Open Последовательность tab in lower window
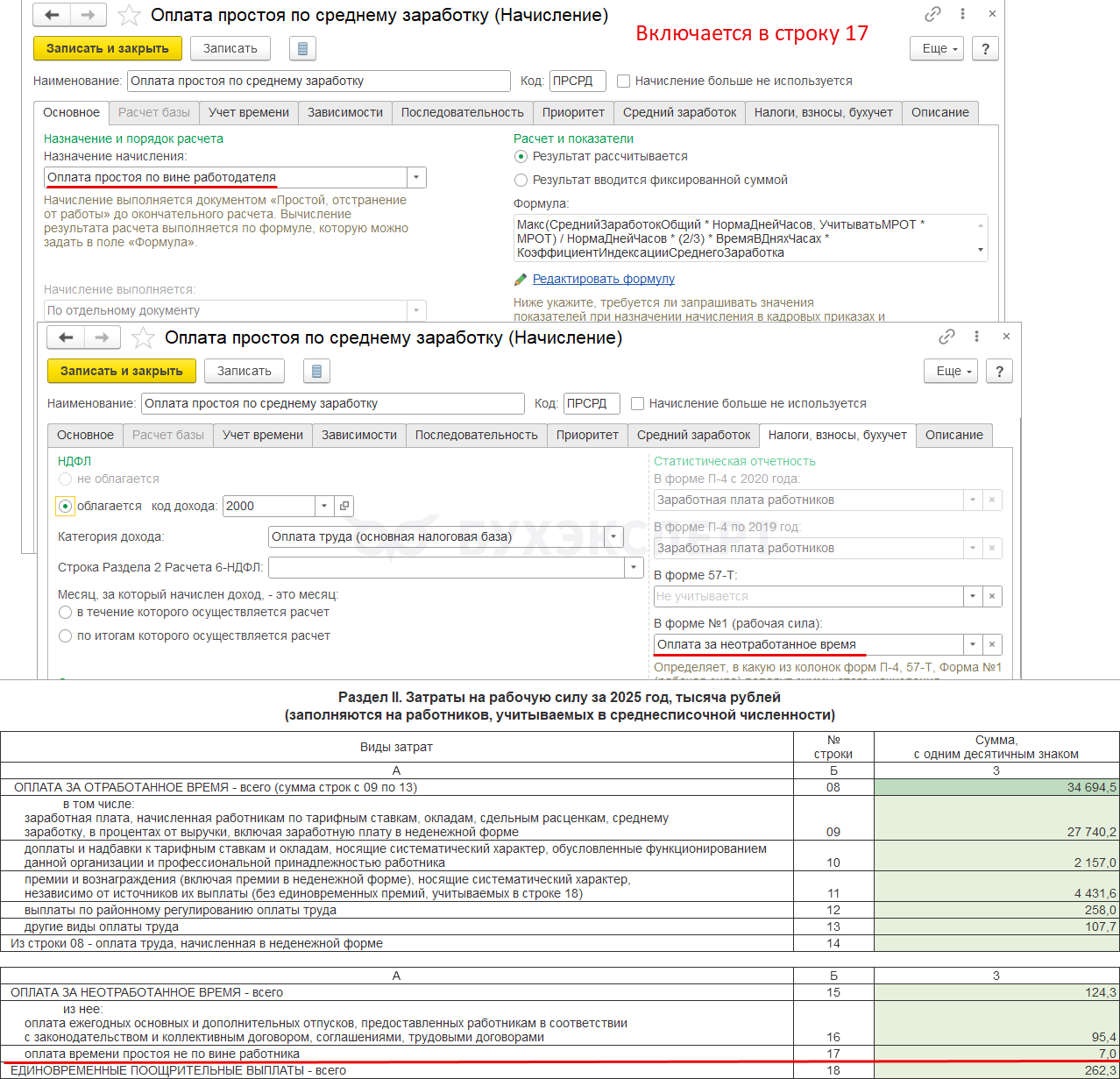 coord(477,435)
